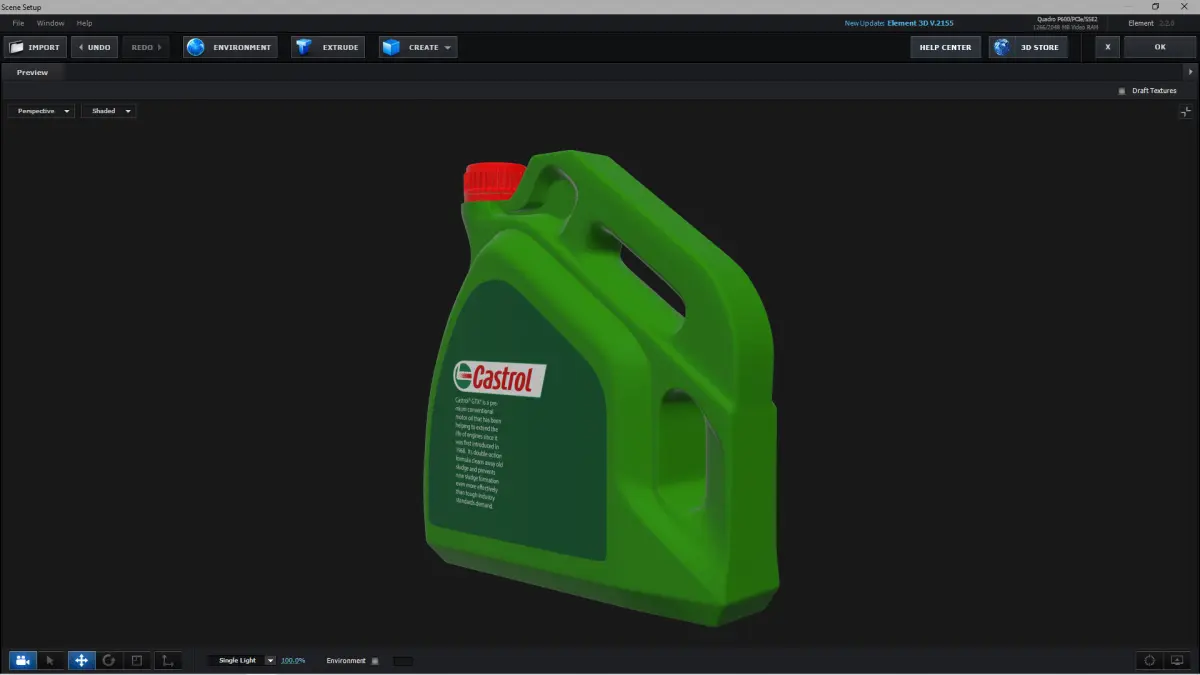Open the Environment settings button
This screenshot has width=1200, height=675.
[x=230, y=47]
